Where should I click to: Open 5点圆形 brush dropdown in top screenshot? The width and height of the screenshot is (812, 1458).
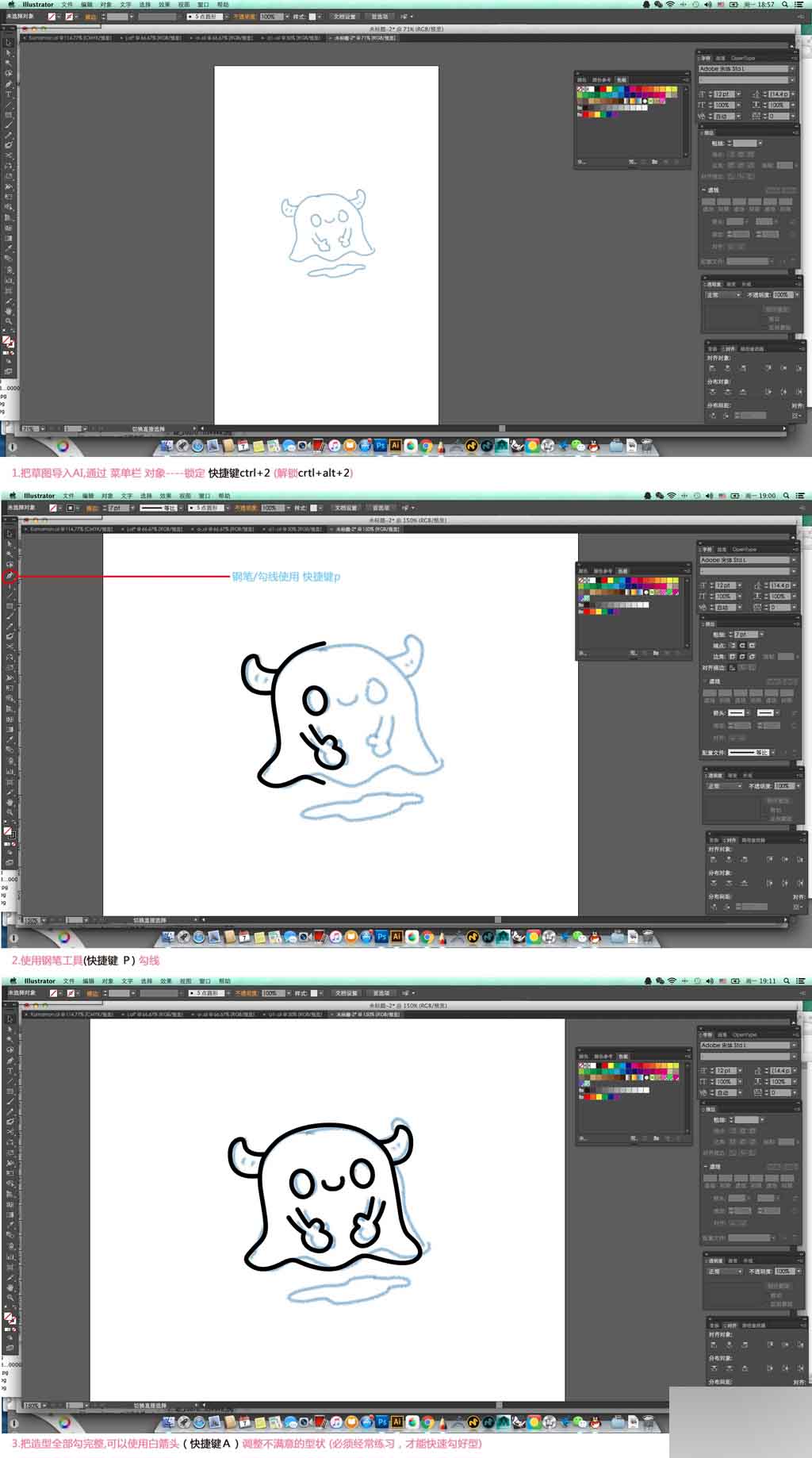click(226, 17)
